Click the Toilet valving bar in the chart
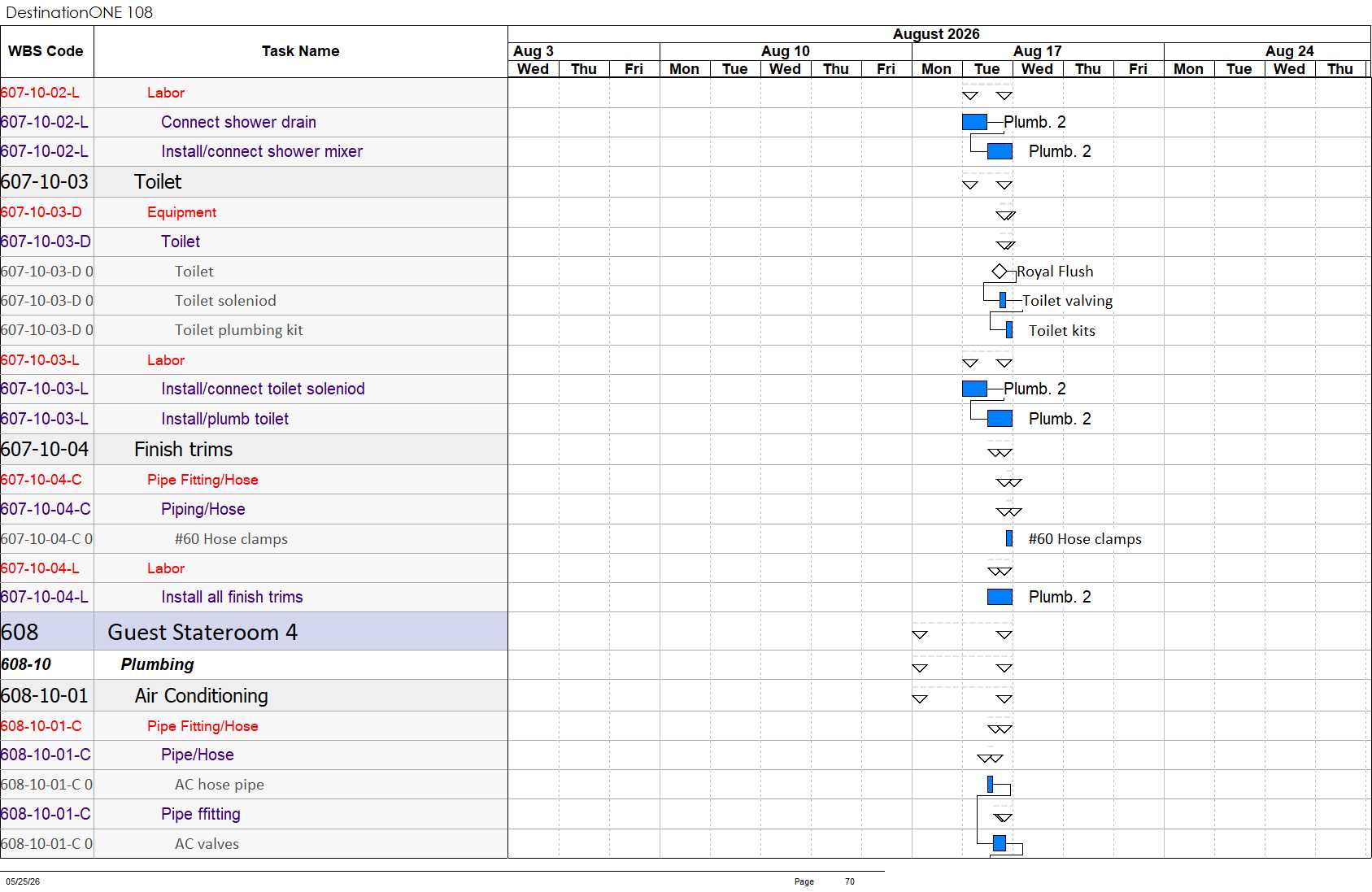 click(x=1003, y=301)
